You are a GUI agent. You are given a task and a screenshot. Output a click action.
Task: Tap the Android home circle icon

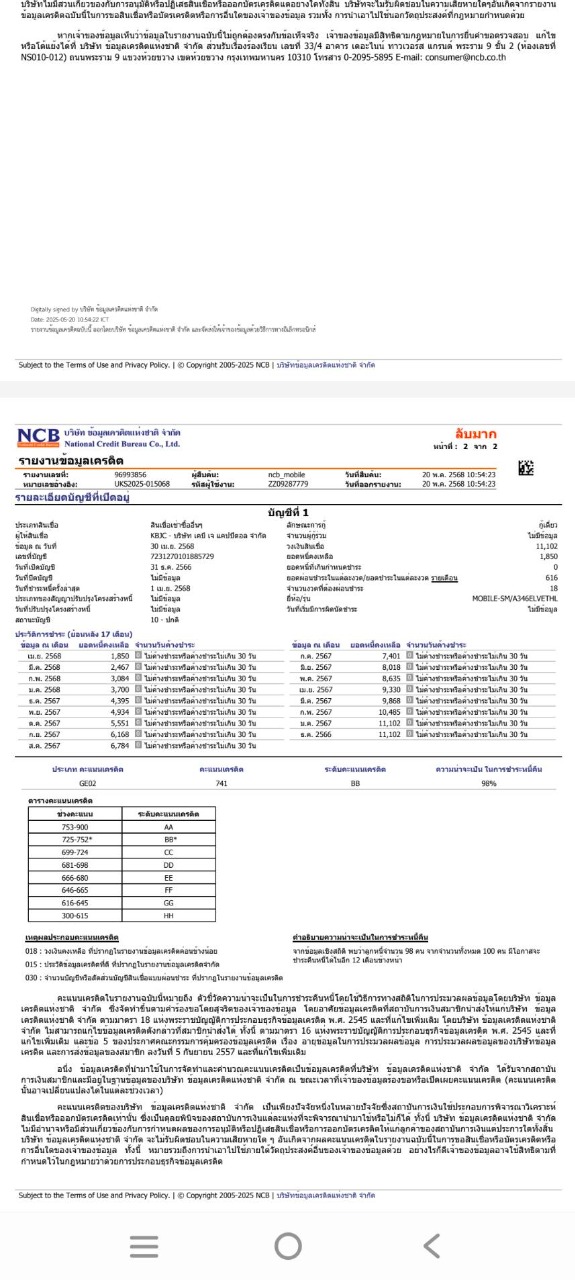tap(288, 1245)
